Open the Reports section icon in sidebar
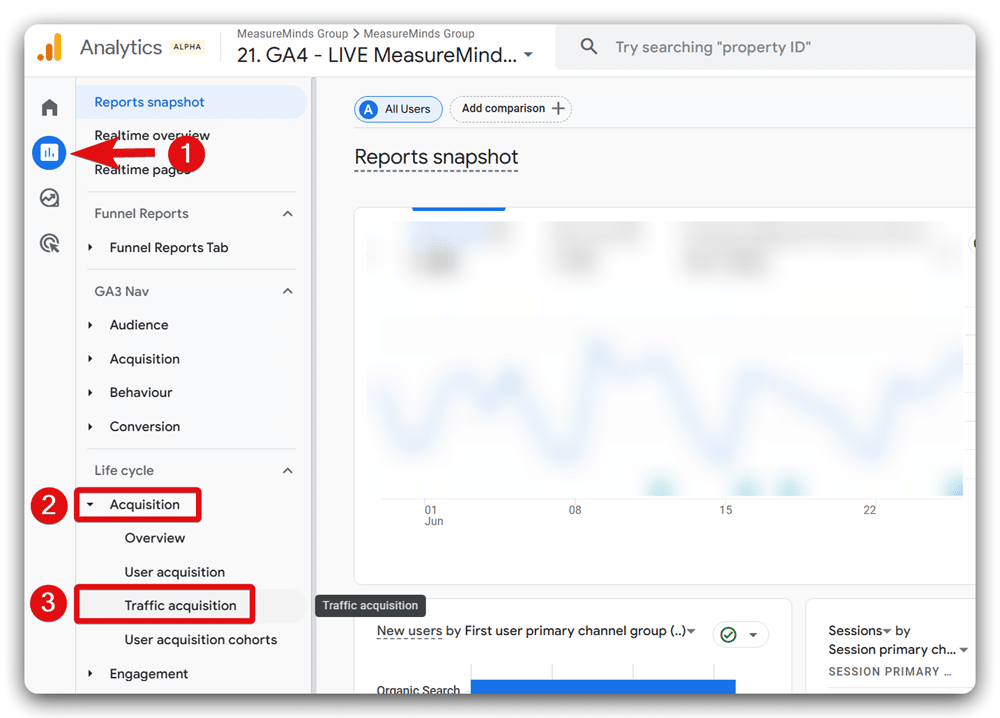Viewport: 1000px width, 718px height. (48, 153)
